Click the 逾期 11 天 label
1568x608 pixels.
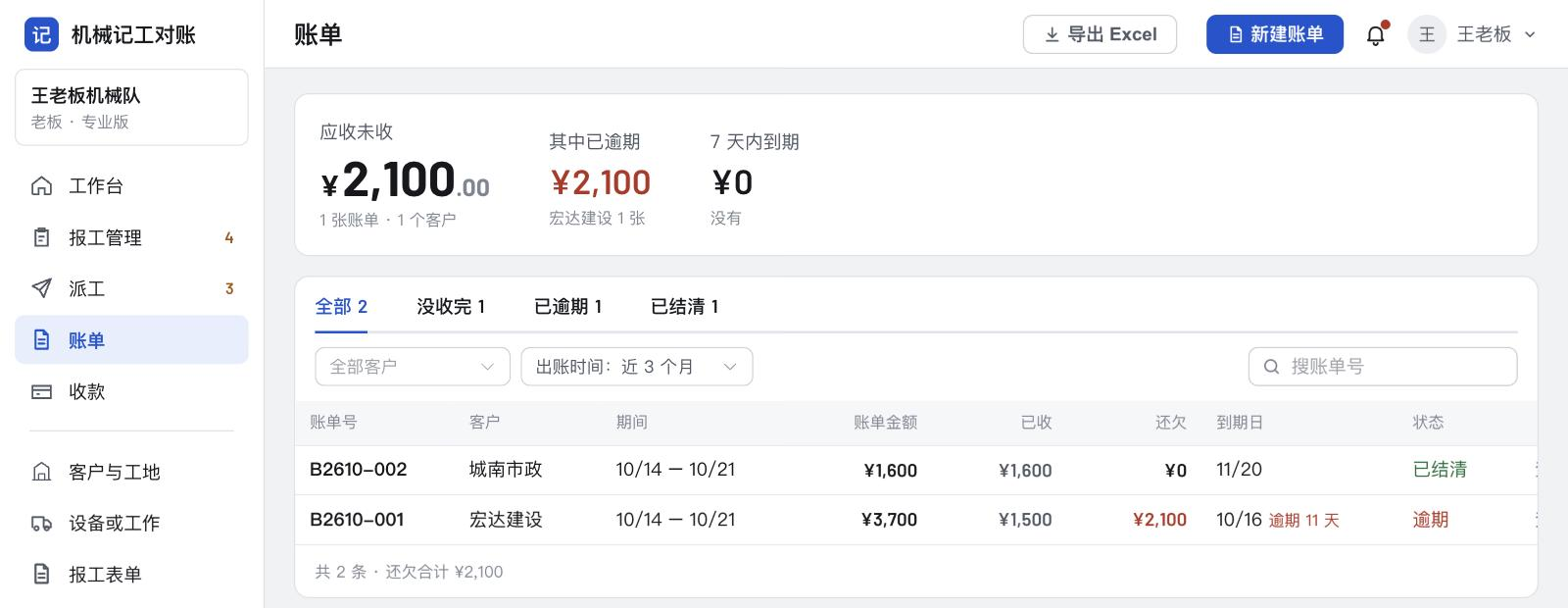pyautogui.click(x=1303, y=521)
